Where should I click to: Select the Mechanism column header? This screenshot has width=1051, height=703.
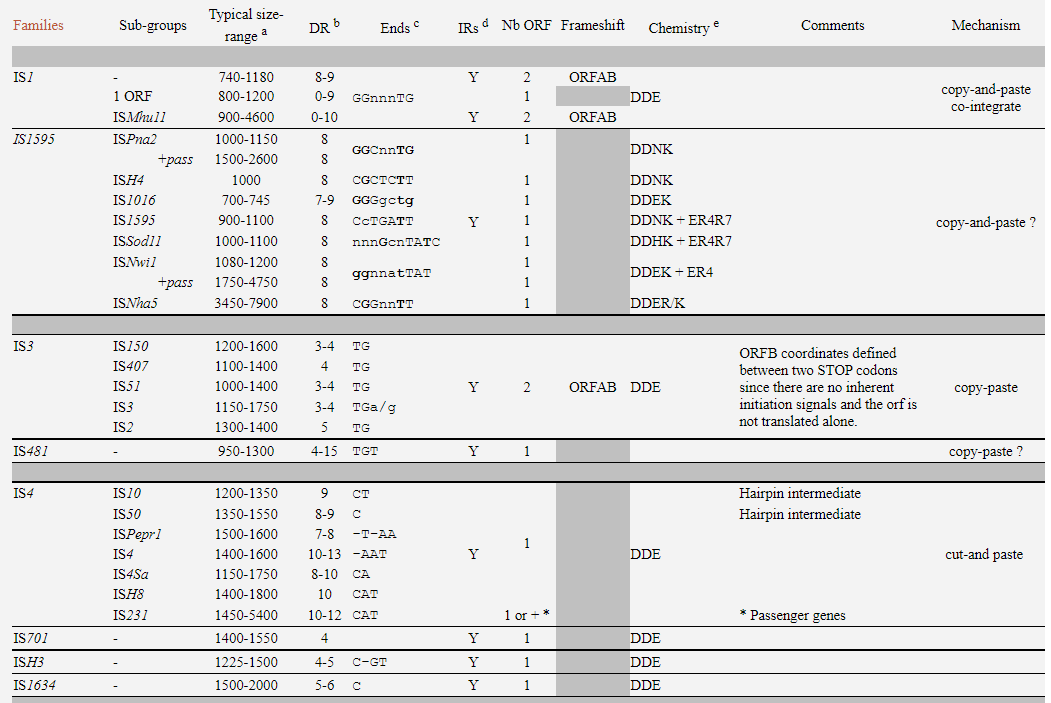[x=986, y=25]
